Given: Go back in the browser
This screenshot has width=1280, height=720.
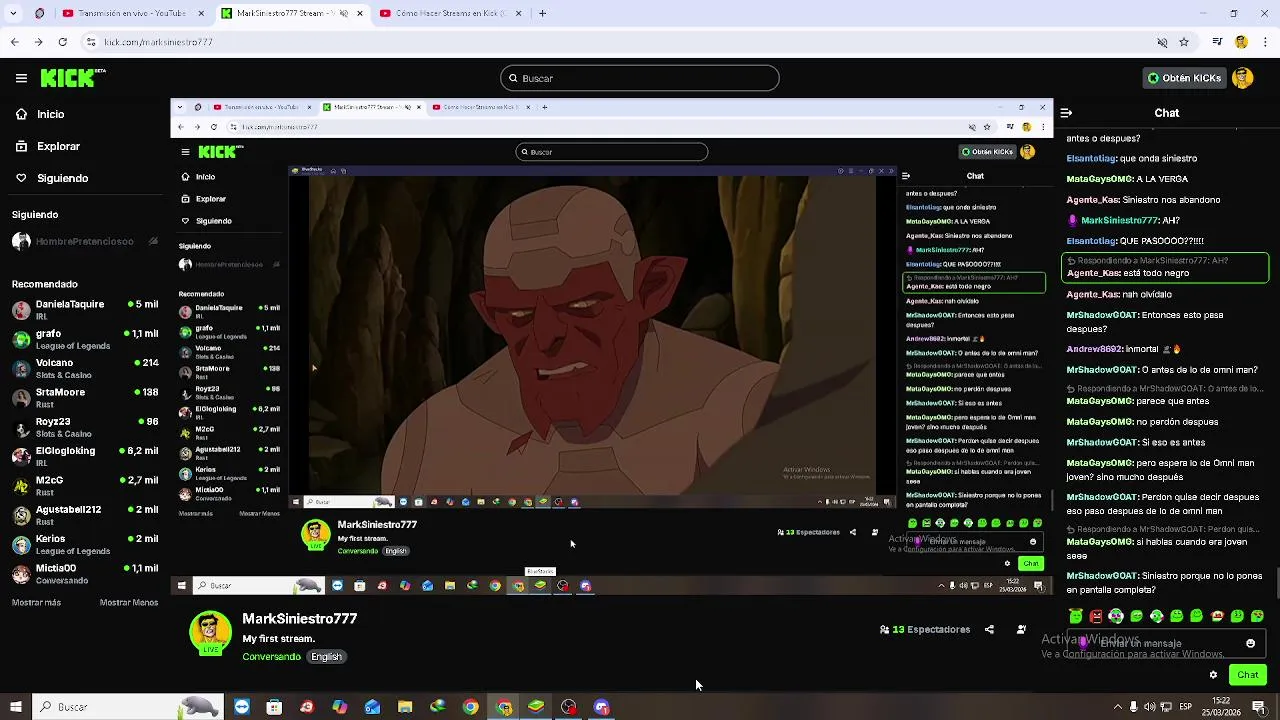Looking at the screenshot, I should click(x=14, y=42).
